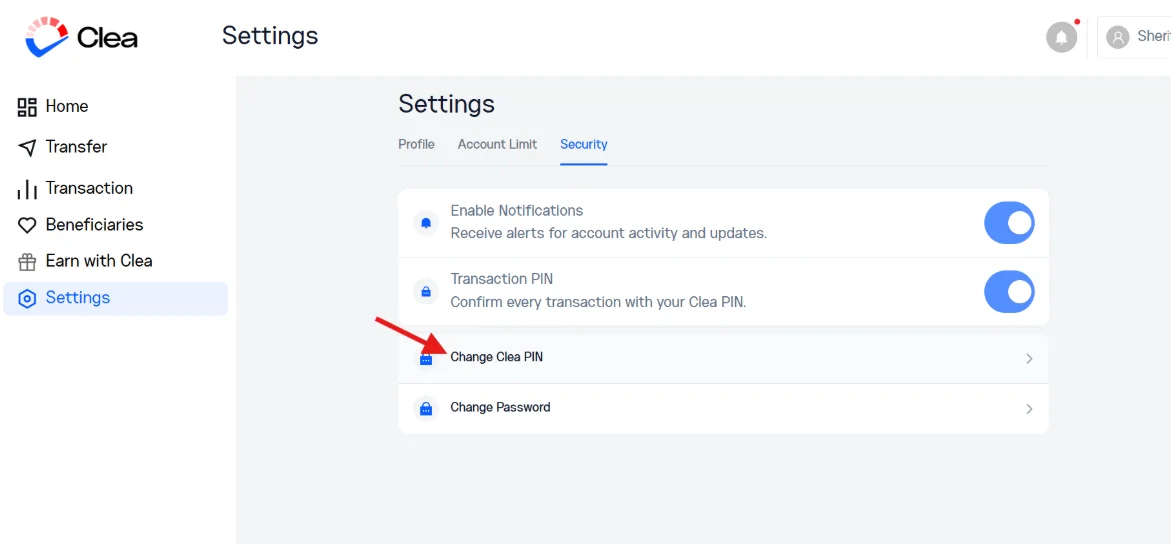The image size is (1171, 547).
Task: Click the Earn with Clea gift icon
Action: point(27,262)
